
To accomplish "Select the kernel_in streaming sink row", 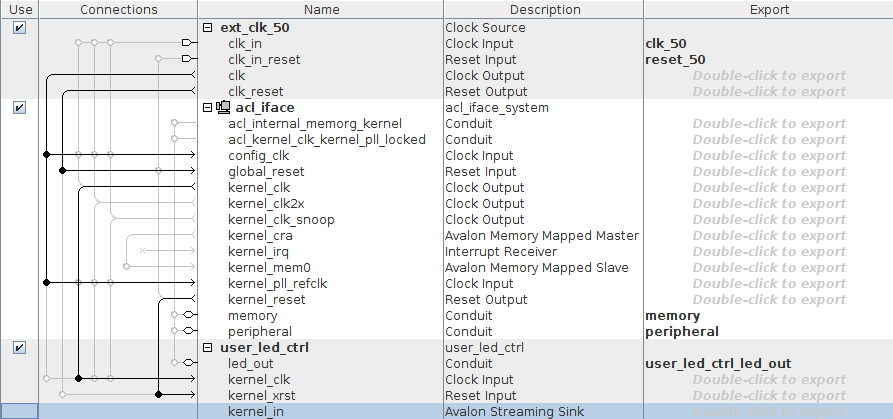I will (254, 412).
